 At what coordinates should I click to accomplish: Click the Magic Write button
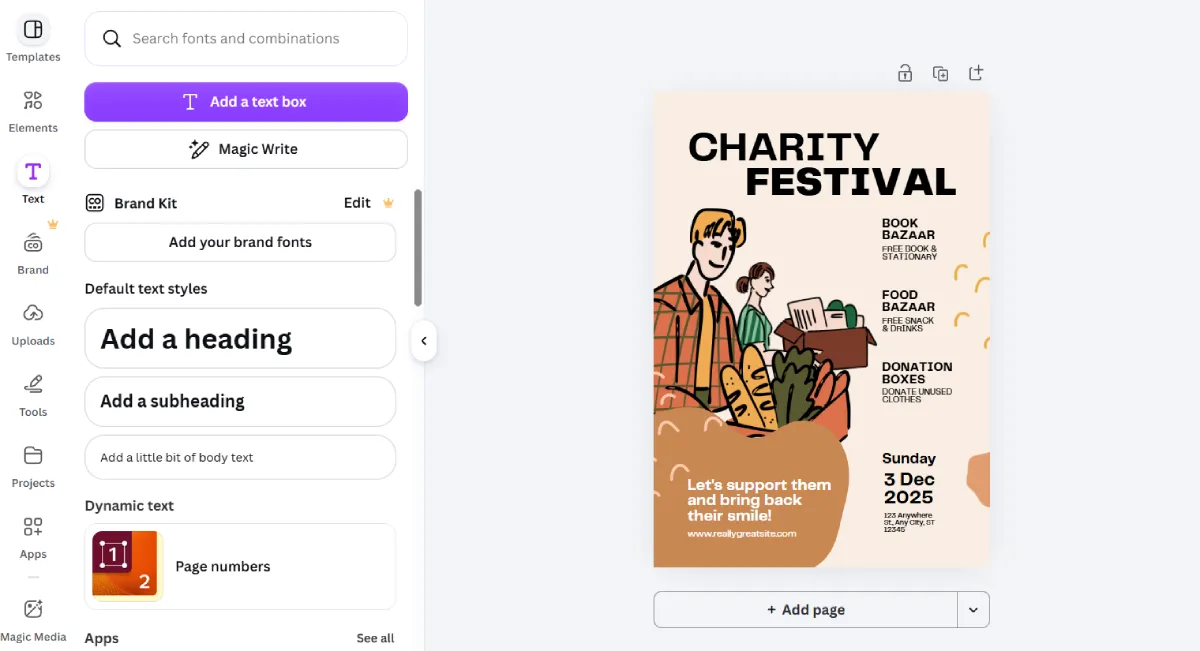tap(246, 149)
